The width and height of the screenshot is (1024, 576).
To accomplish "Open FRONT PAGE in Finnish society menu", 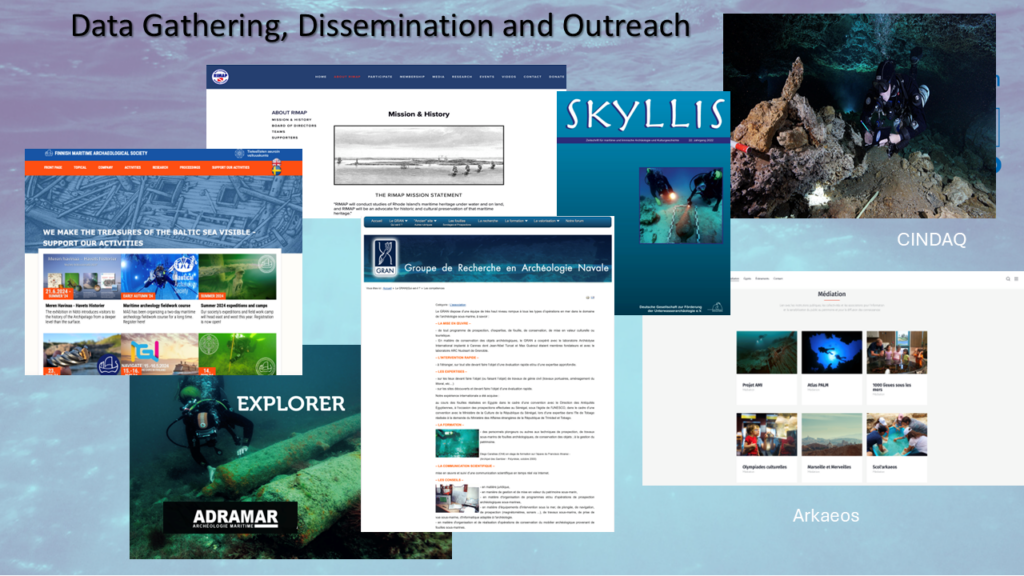I will 54,168.
